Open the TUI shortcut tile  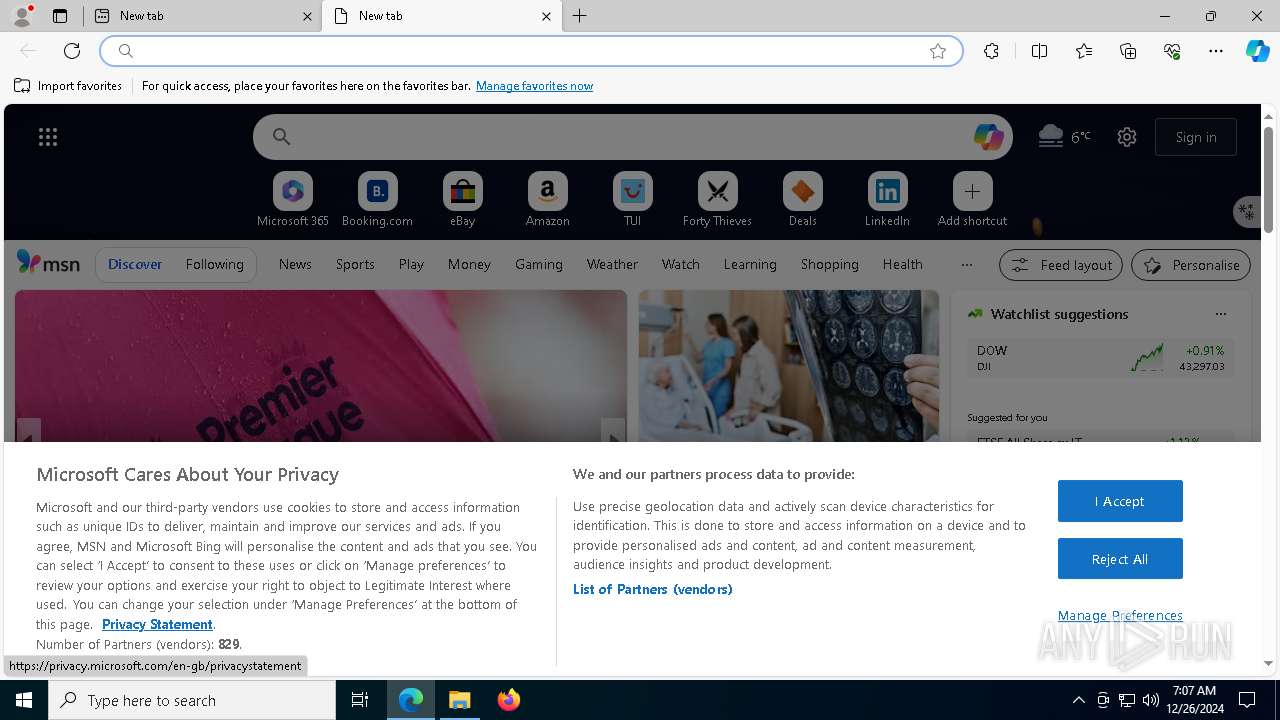[632, 199]
